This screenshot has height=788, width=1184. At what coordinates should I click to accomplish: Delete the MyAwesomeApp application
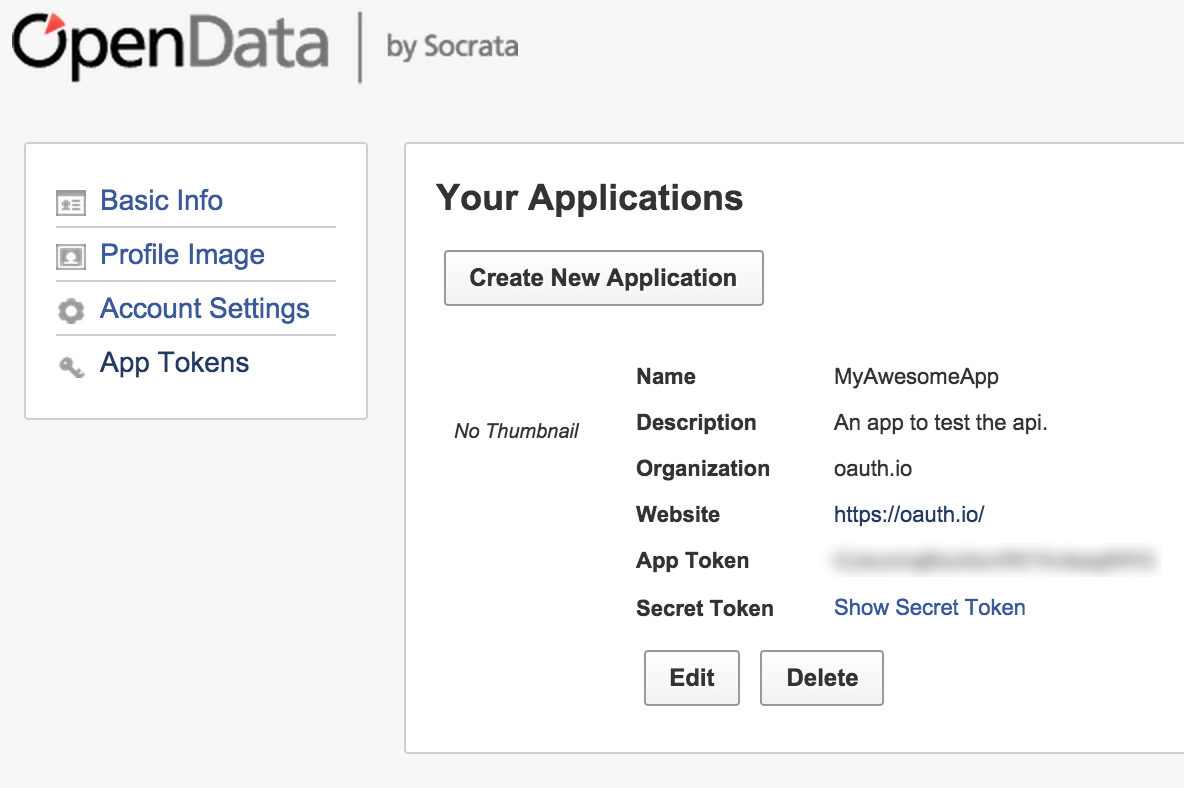click(822, 678)
